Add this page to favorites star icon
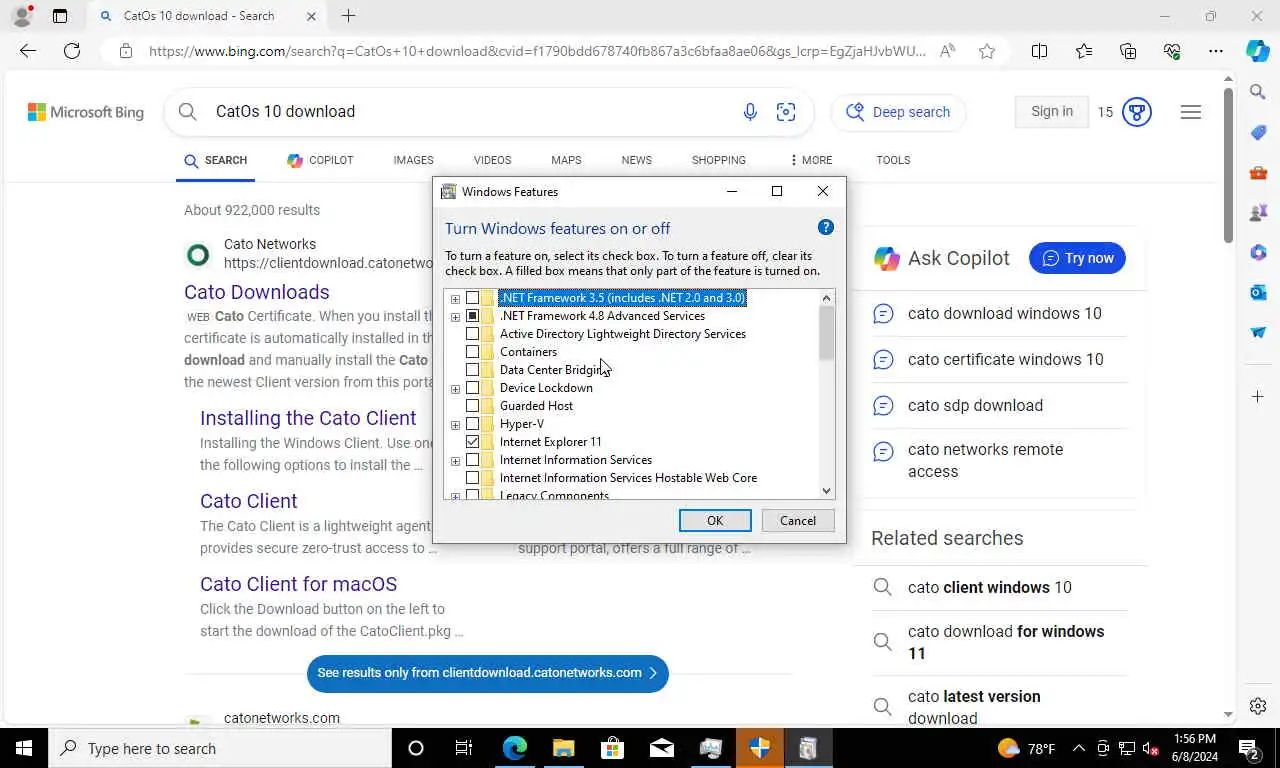 [x=987, y=51]
